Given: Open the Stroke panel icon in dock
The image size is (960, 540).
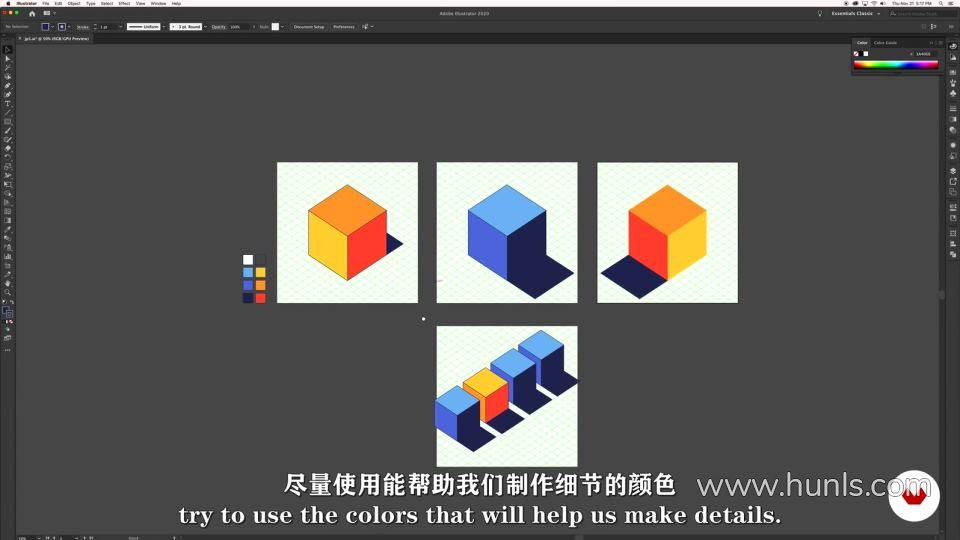Looking at the screenshot, I should (x=953, y=108).
